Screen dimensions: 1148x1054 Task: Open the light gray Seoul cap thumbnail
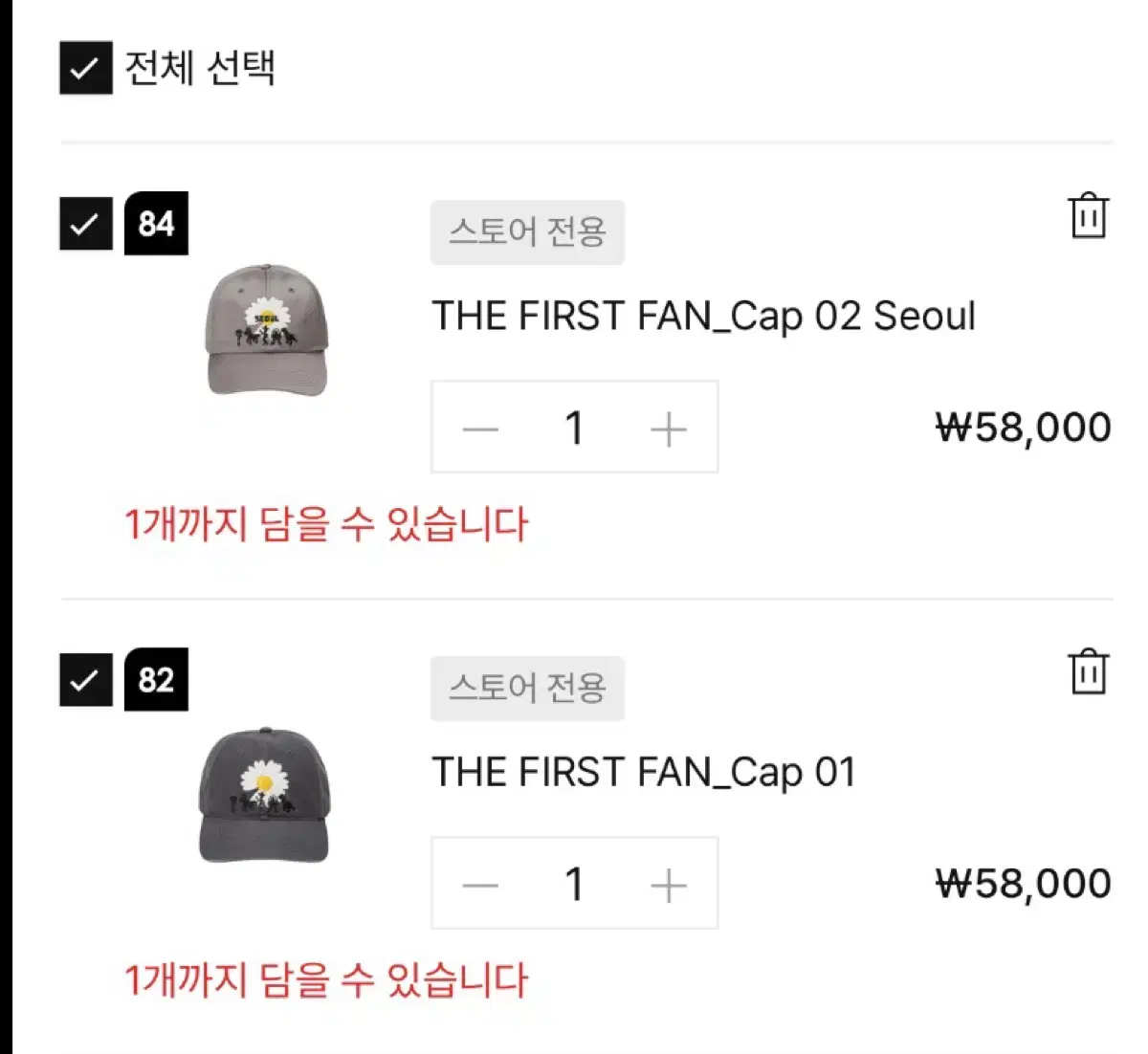[x=267, y=330]
